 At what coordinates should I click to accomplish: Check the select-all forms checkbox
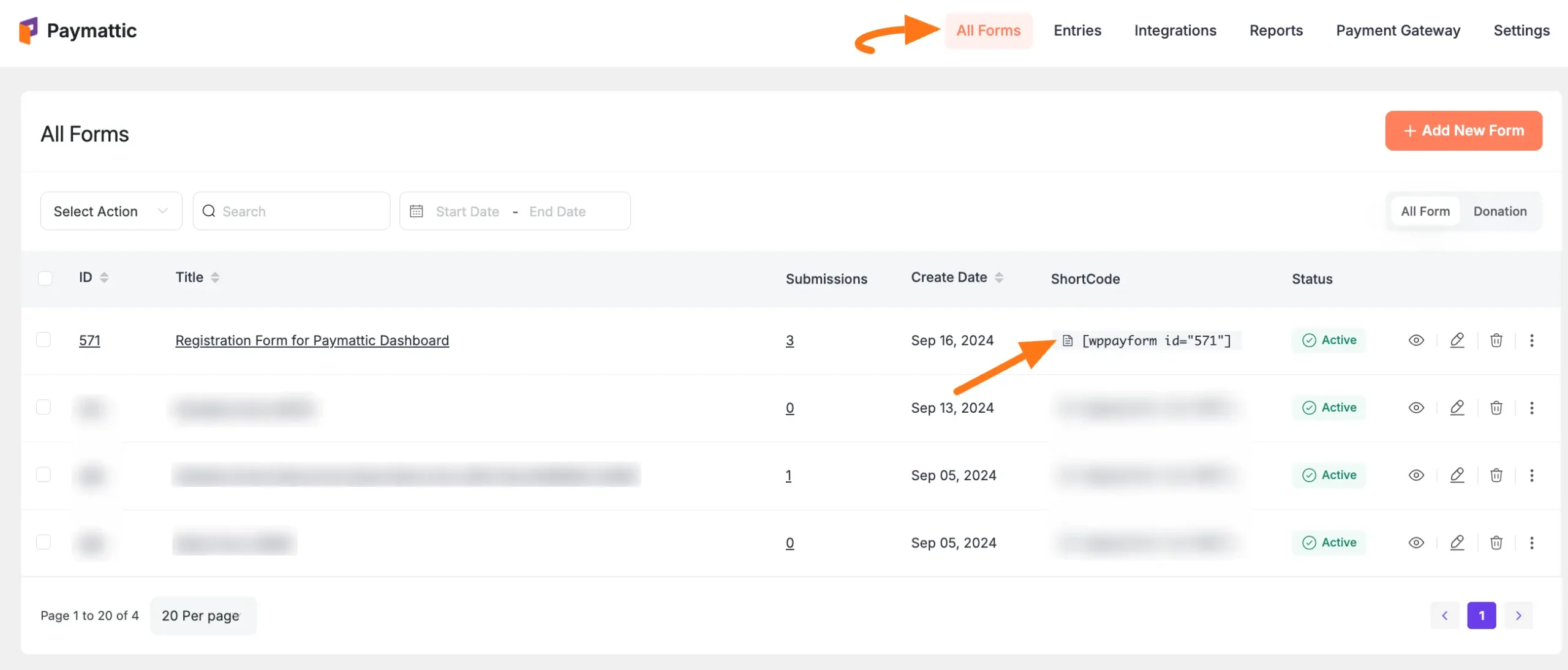tap(45, 278)
